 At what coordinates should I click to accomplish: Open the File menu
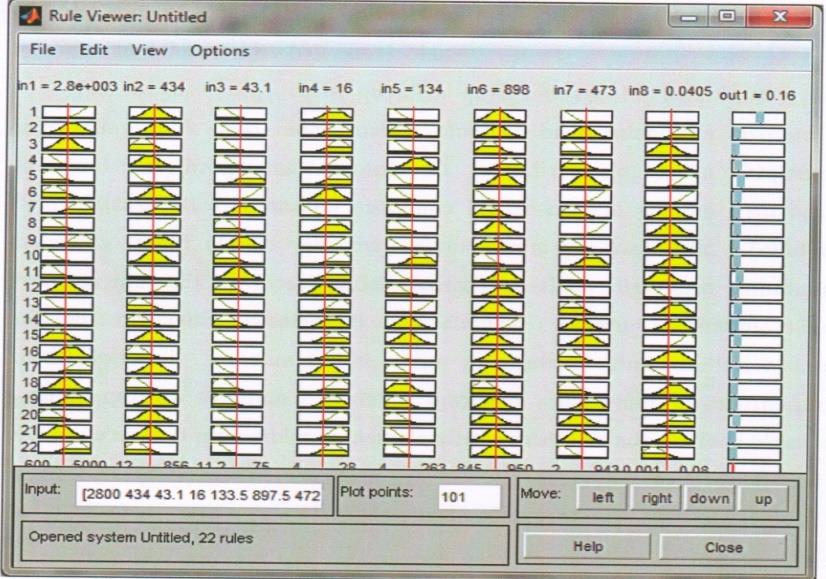43,50
